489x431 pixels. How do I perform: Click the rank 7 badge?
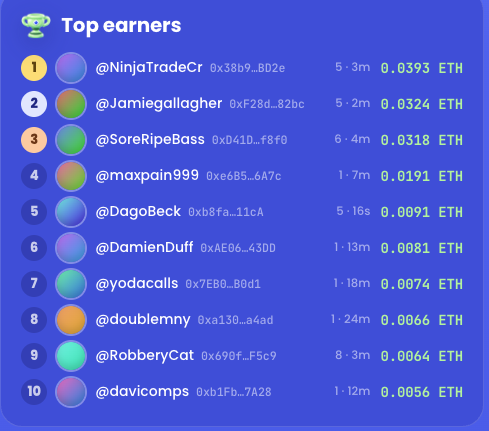point(34,284)
